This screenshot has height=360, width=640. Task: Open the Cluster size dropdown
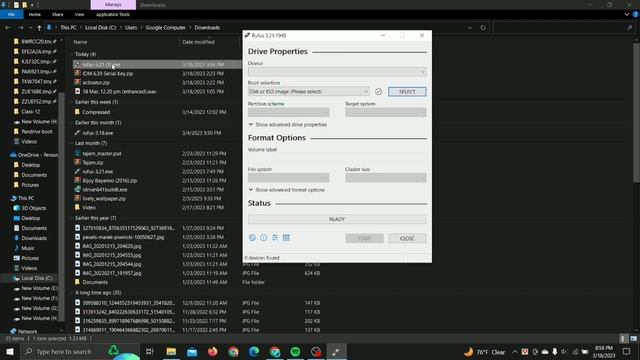coord(386,178)
